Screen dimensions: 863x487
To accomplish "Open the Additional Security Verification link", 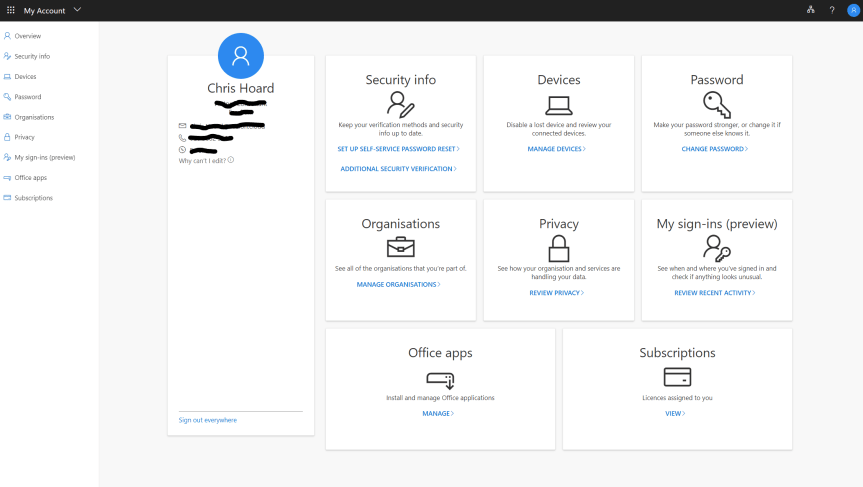I will (399, 169).
